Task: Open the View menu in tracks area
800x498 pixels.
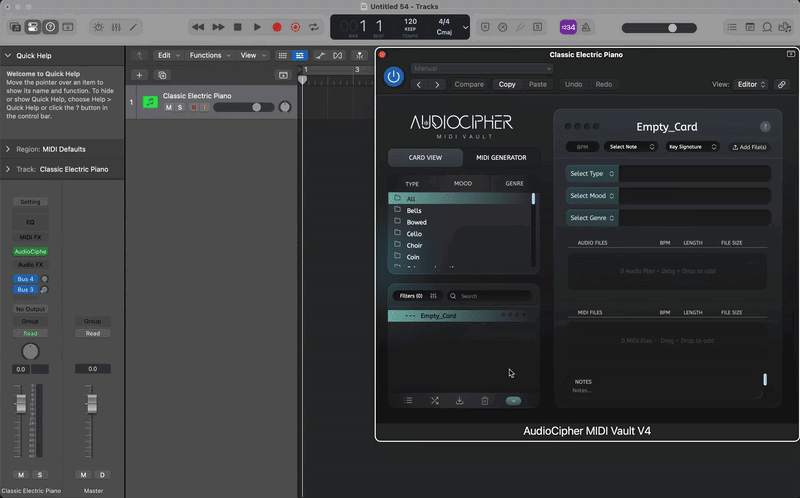Action: [x=253, y=55]
